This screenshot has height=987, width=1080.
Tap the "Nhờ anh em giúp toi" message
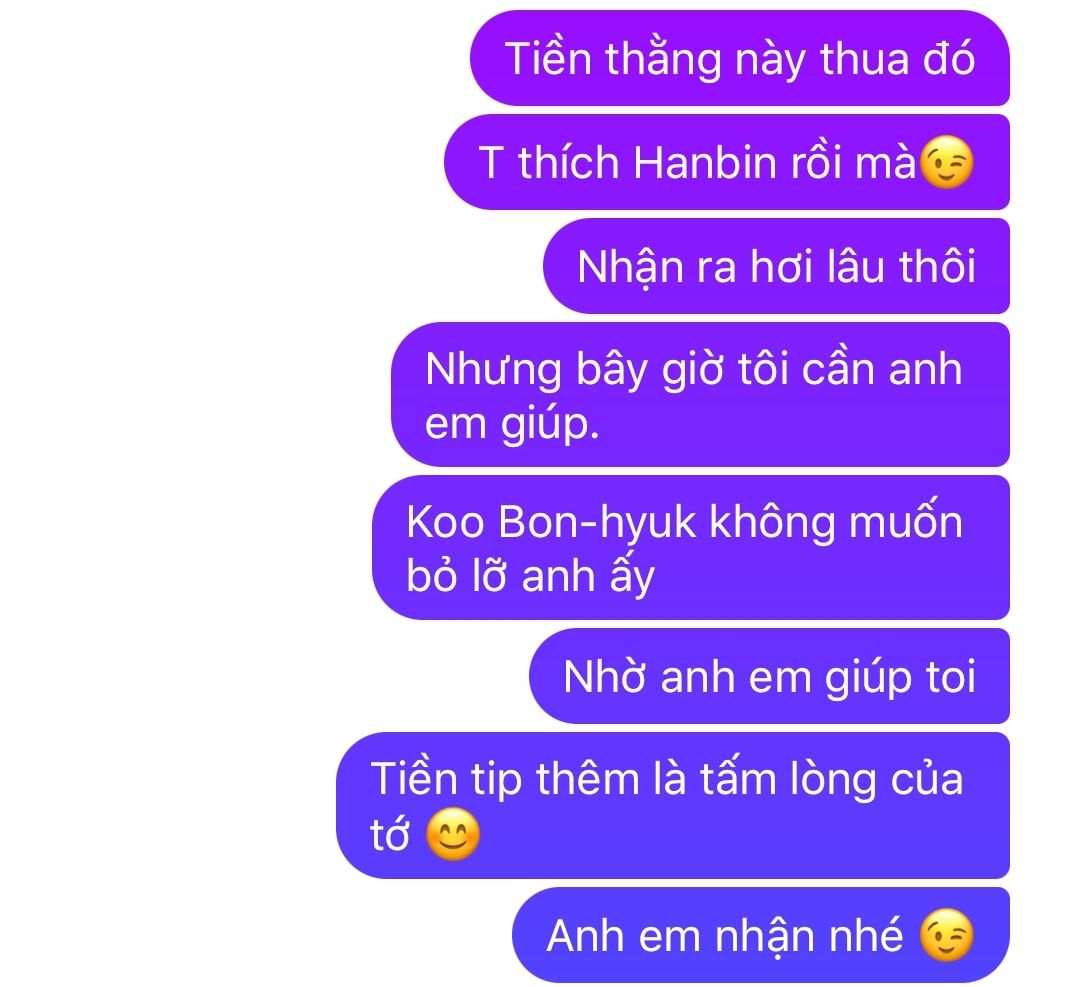[769, 676]
